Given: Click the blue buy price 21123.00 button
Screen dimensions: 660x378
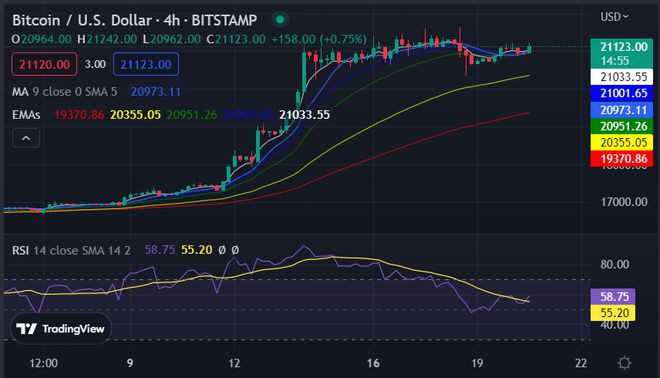Looking at the screenshot, I should point(146,64).
